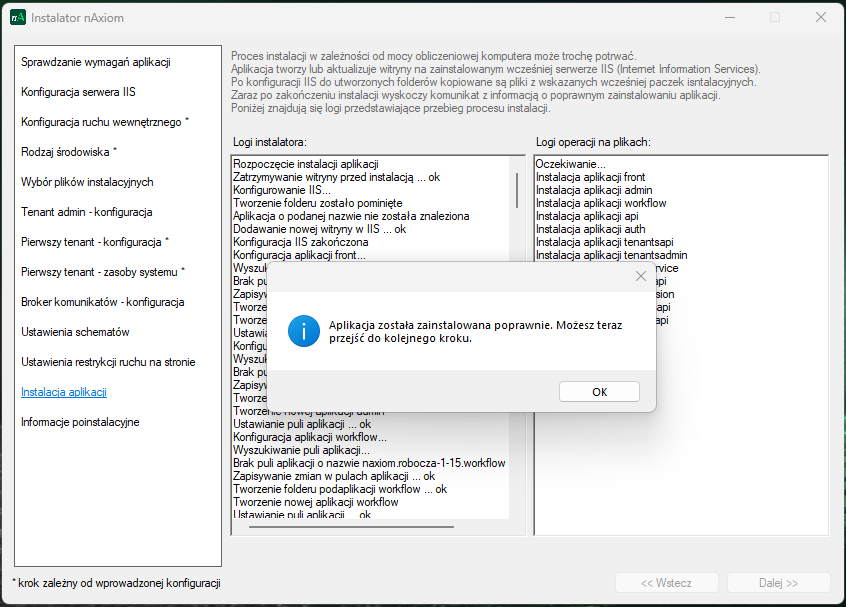Open the Konfiguracja serwera IIS step

tap(78, 92)
